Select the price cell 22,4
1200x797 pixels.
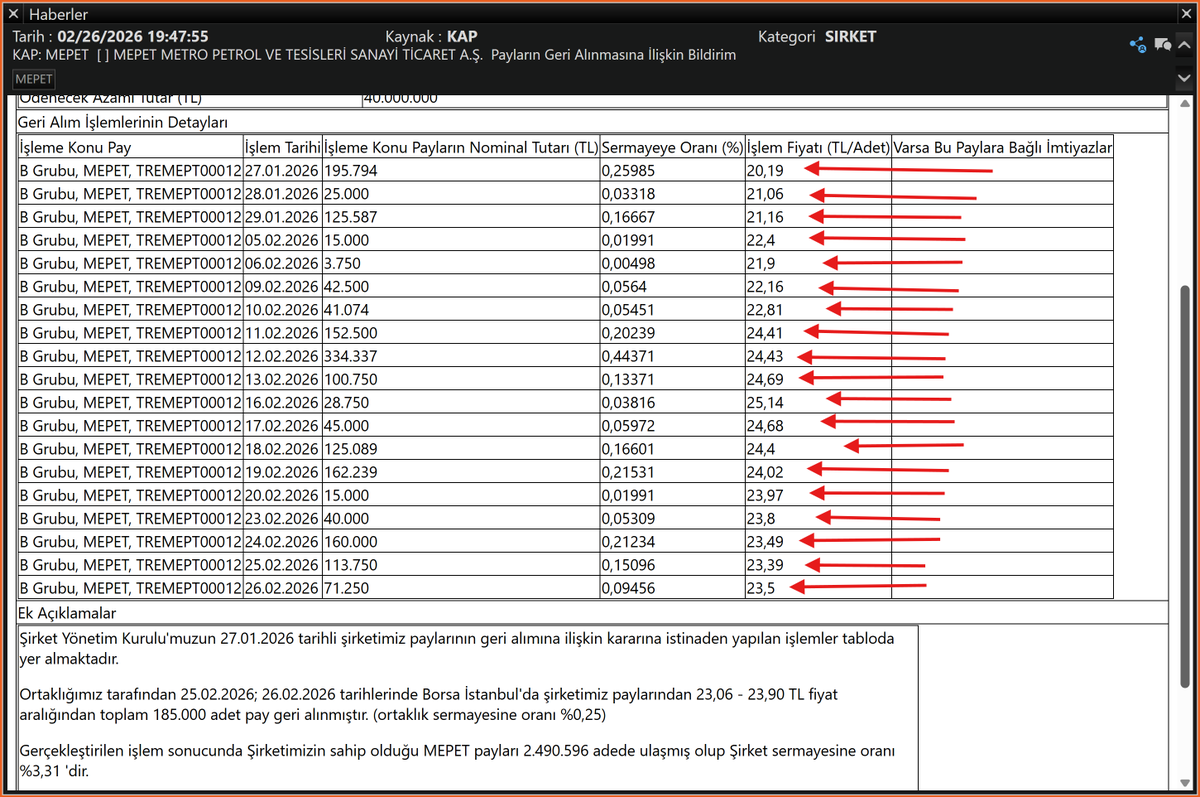click(x=818, y=240)
